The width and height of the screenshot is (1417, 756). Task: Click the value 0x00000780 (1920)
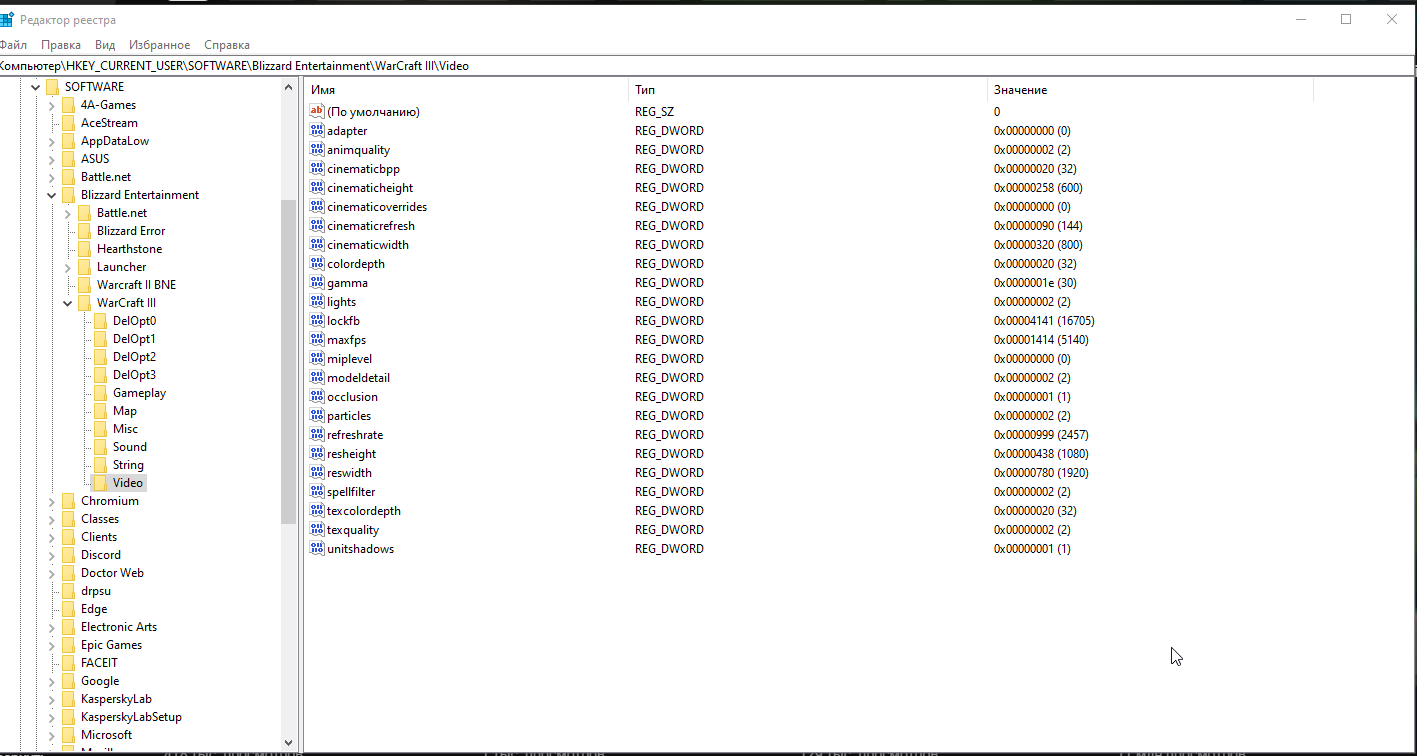pos(1041,473)
